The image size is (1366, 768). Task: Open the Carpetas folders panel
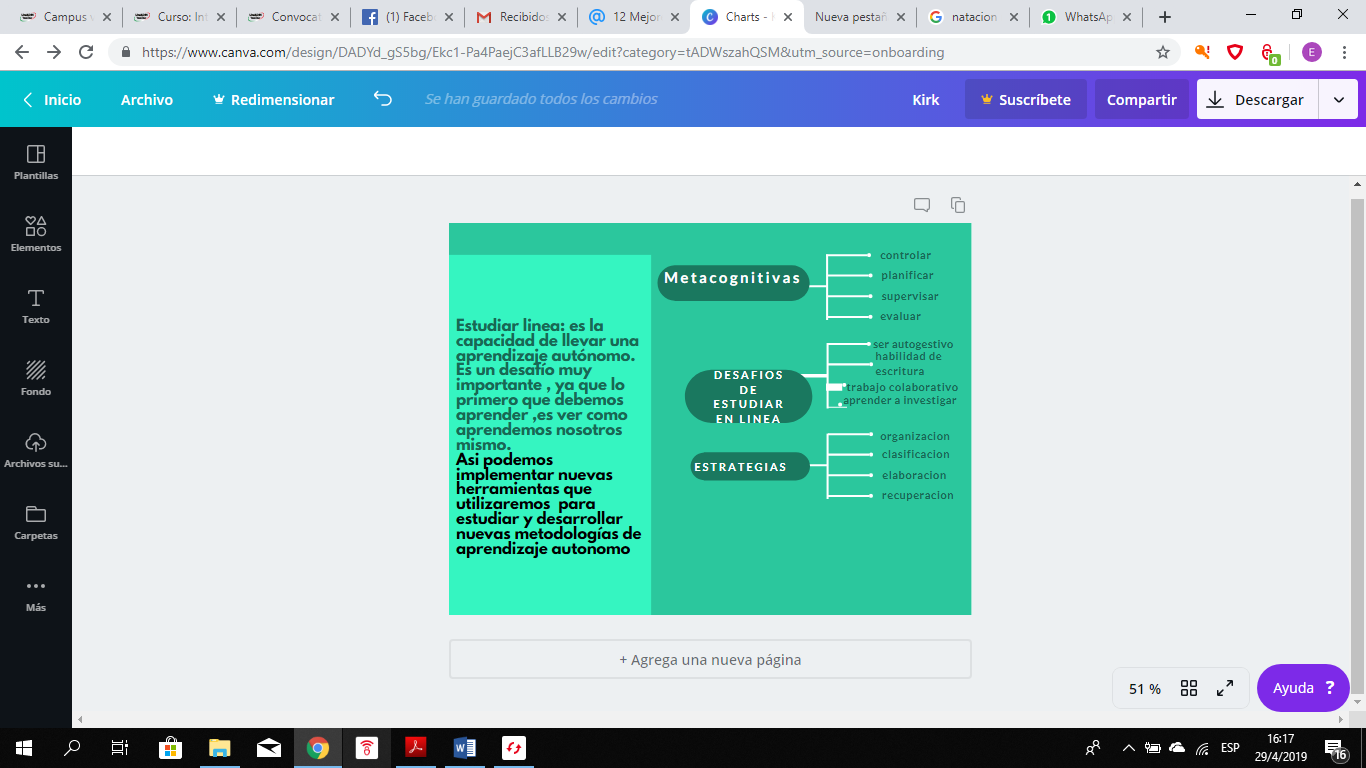click(36, 522)
